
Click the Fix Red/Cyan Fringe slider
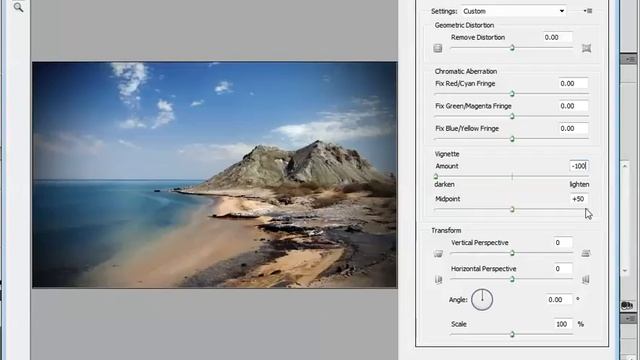[x=512, y=94]
